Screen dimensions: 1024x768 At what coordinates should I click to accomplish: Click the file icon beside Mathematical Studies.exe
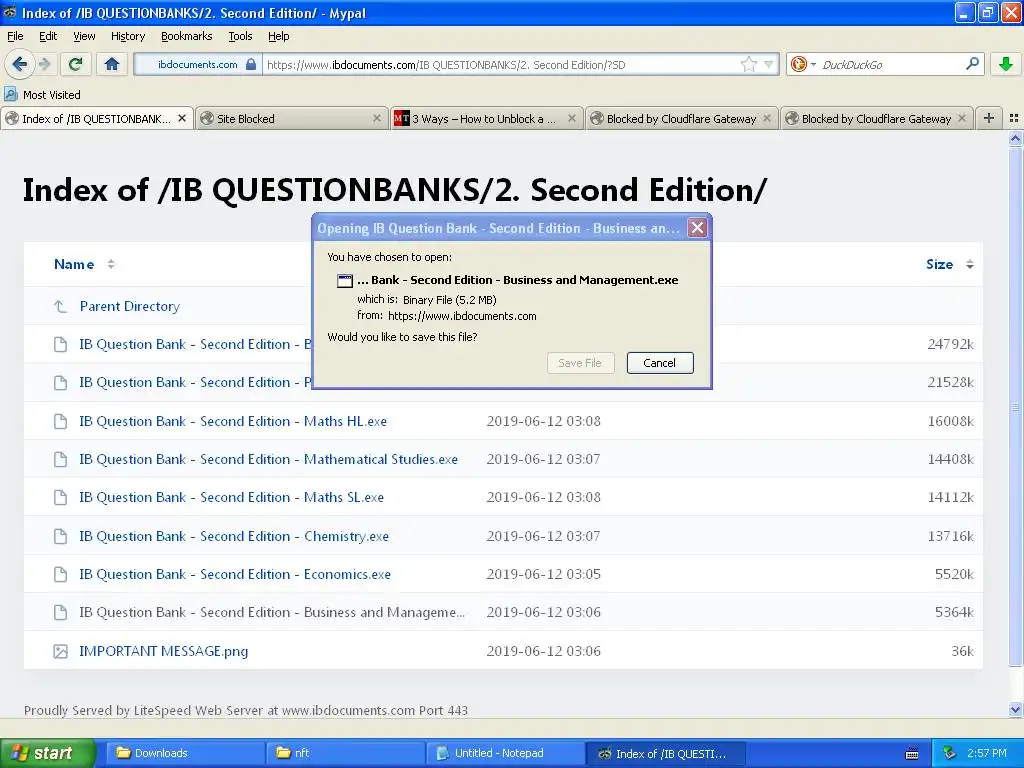[x=60, y=459]
